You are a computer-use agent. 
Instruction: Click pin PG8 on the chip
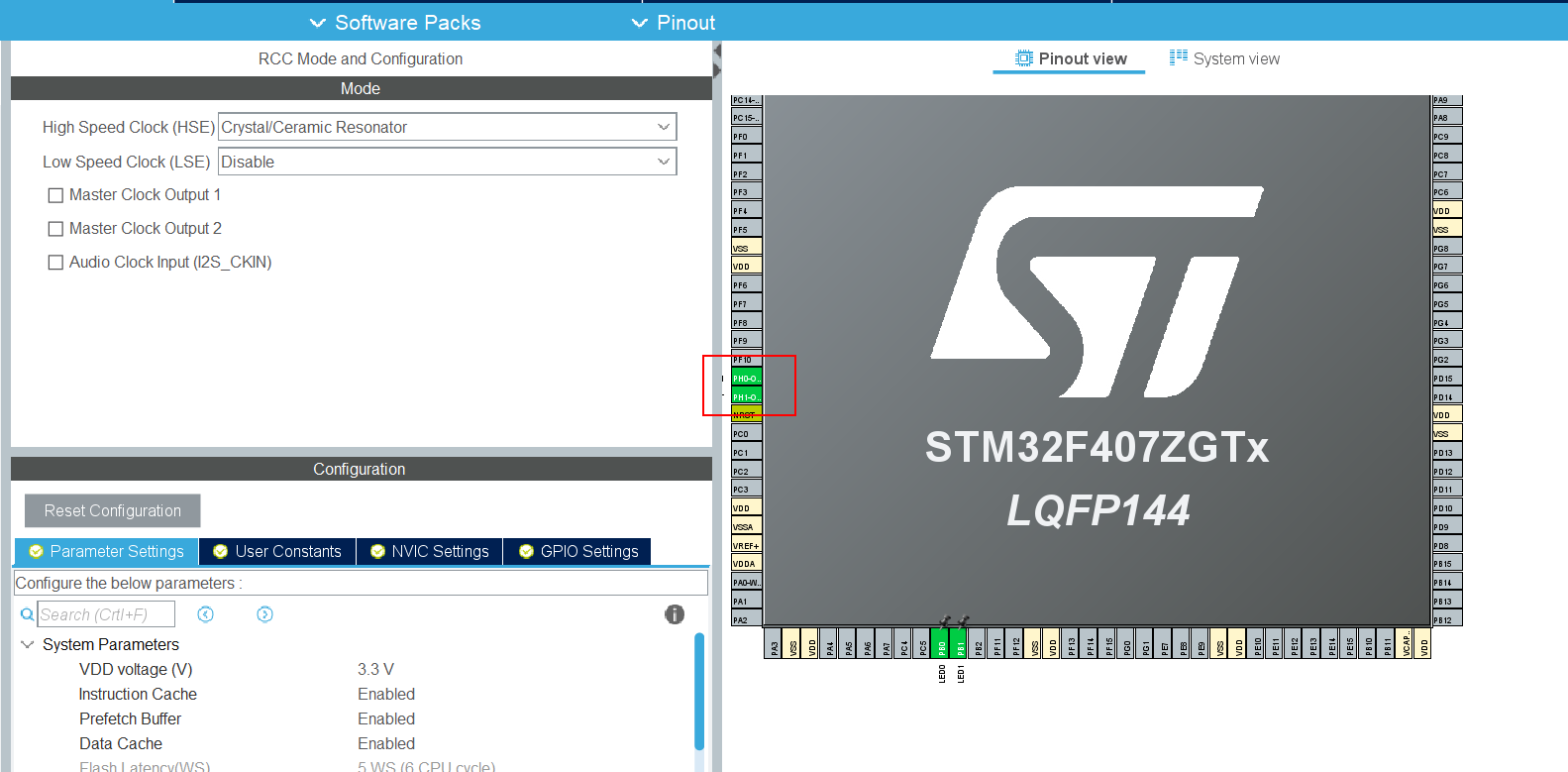pos(1447,248)
